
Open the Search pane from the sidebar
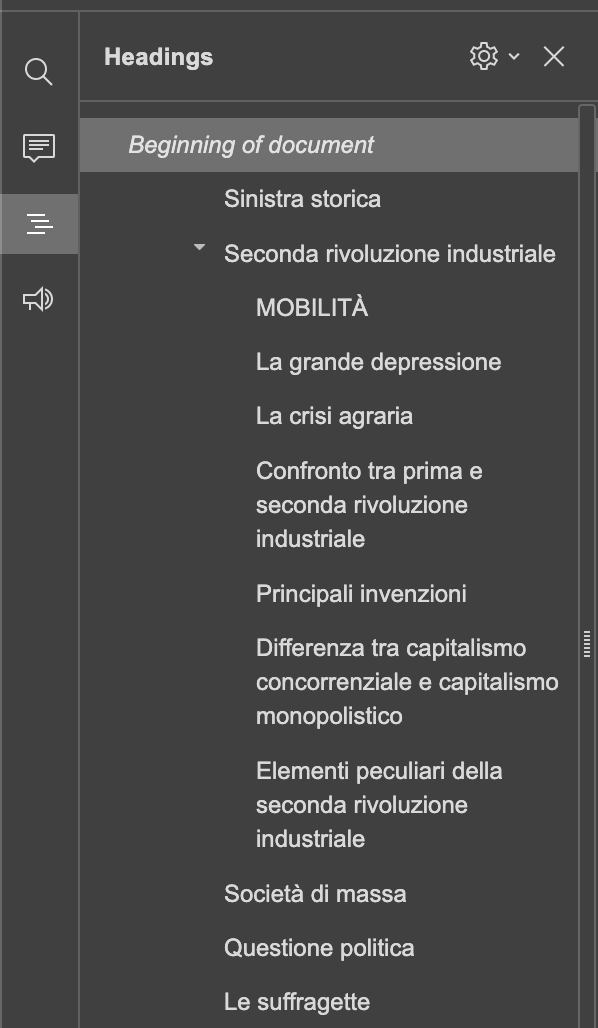39,71
